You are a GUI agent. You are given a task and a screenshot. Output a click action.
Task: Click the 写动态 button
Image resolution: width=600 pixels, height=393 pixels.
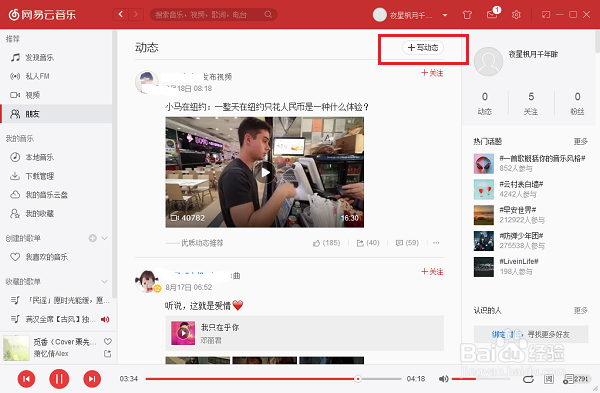click(x=422, y=47)
